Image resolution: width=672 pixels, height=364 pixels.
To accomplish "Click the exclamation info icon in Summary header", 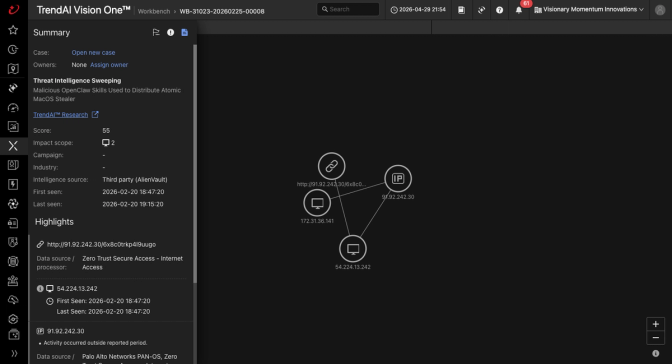I will click(x=171, y=33).
